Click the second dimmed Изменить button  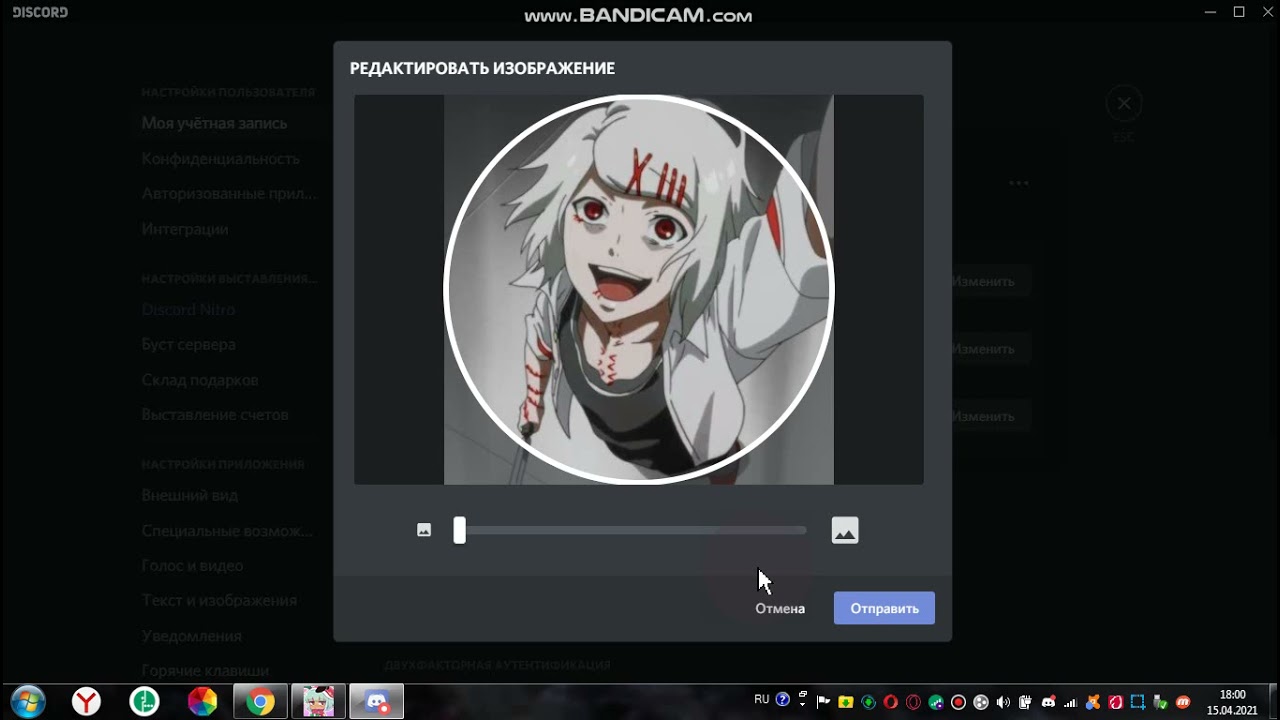pyautogui.click(x=982, y=349)
